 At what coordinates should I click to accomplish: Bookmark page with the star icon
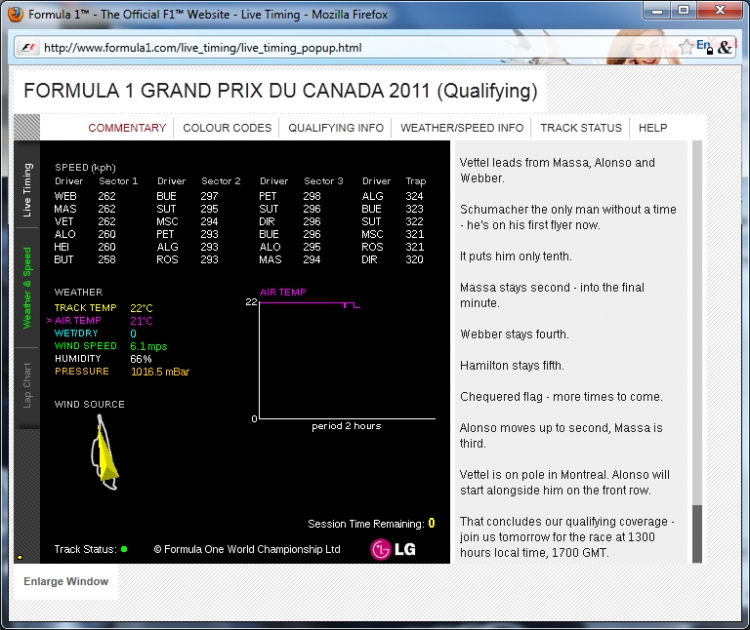(x=686, y=47)
